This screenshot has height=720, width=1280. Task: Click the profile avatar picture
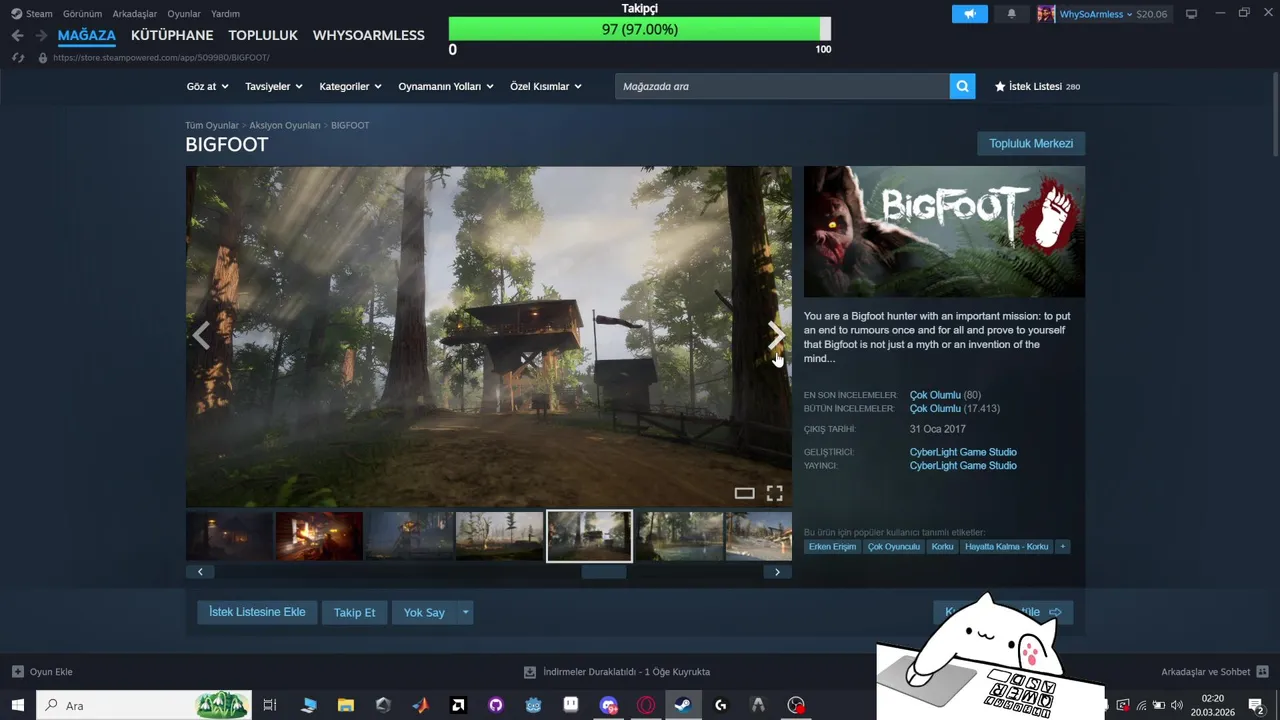[1046, 14]
